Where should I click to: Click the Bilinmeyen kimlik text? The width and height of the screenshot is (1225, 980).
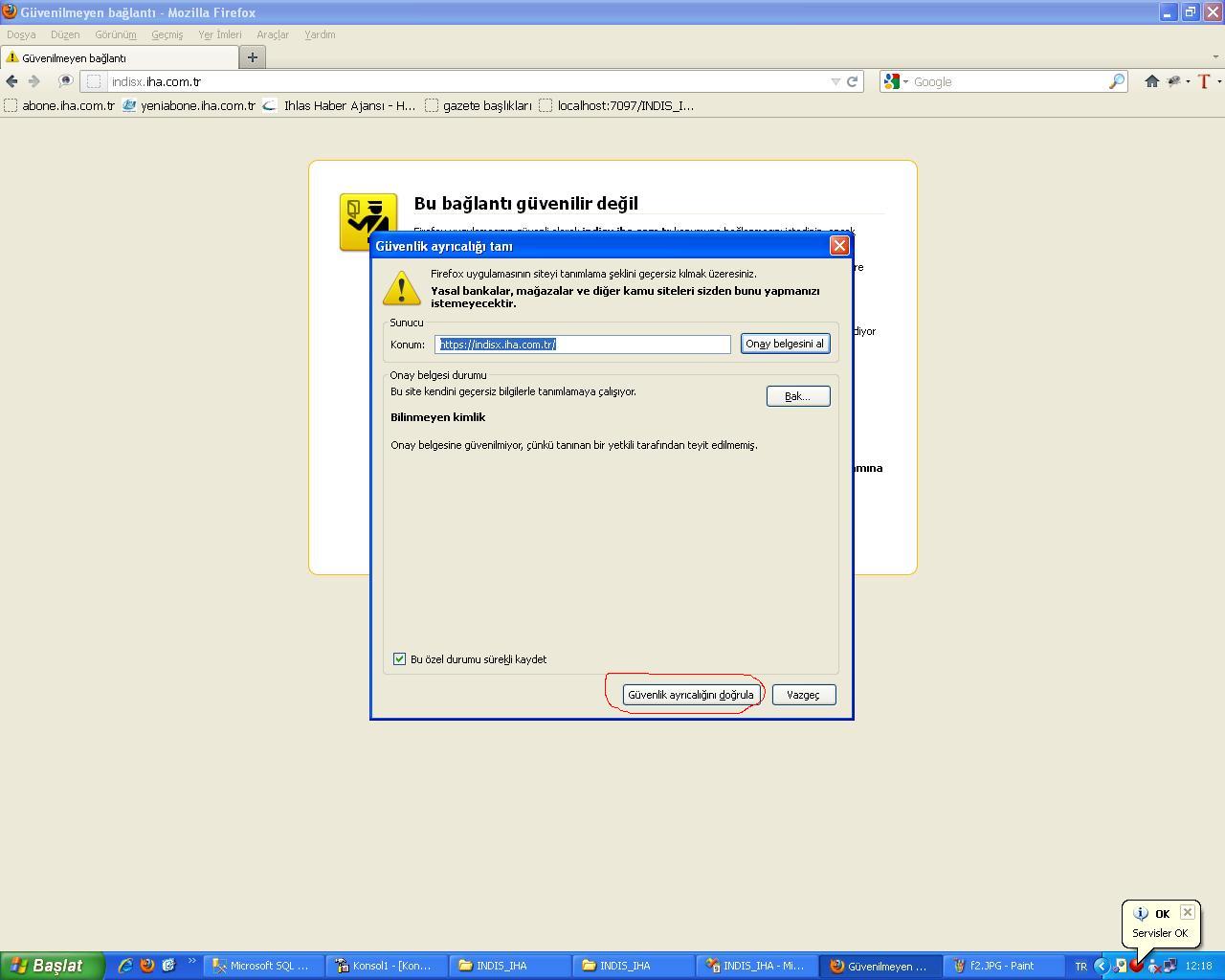pyautogui.click(x=437, y=417)
